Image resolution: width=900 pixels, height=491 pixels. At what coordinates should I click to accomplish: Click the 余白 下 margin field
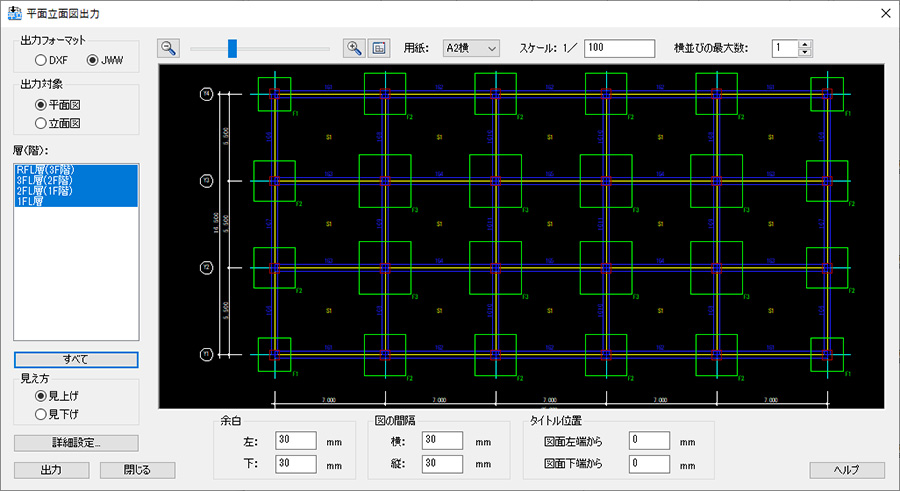click(296, 464)
